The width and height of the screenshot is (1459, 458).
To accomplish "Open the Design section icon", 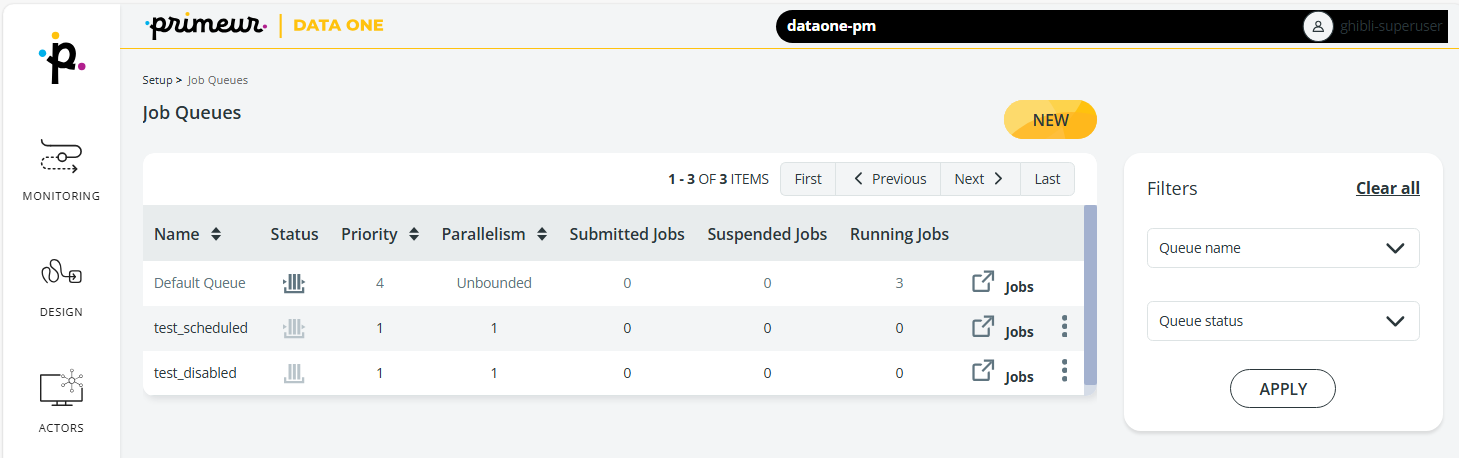I will (x=61, y=272).
